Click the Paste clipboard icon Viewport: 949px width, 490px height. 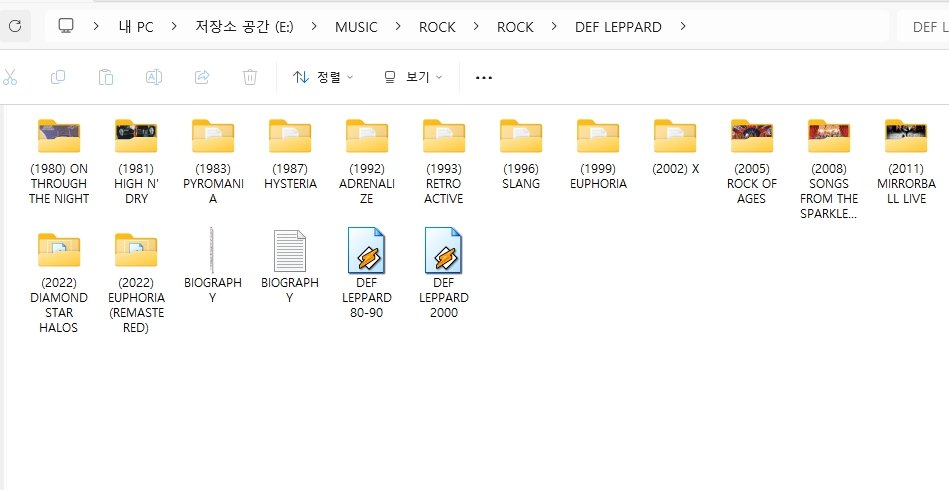click(x=106, y=77)
